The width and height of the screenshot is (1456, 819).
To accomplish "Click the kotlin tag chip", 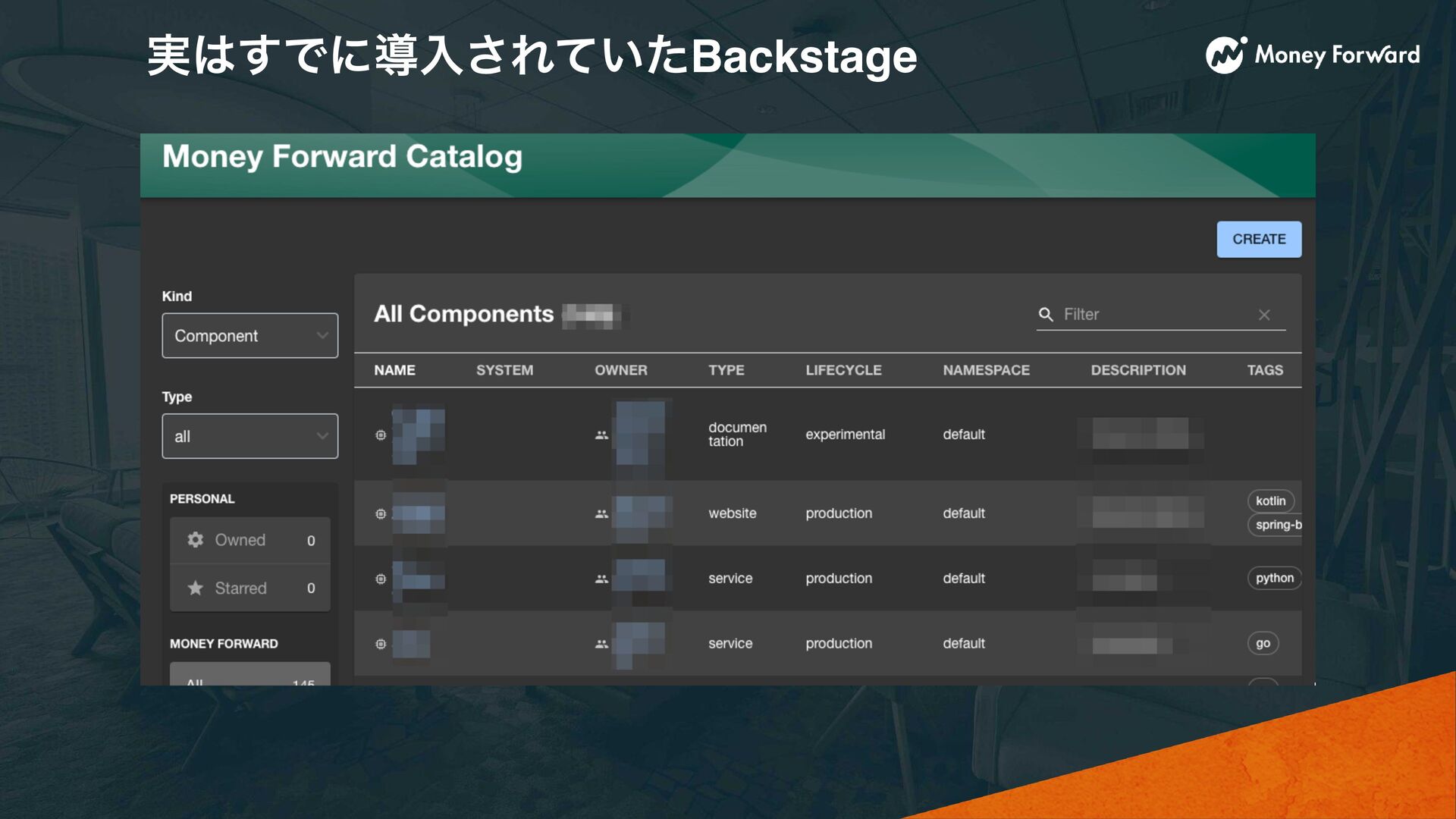I will [1270, 500].
